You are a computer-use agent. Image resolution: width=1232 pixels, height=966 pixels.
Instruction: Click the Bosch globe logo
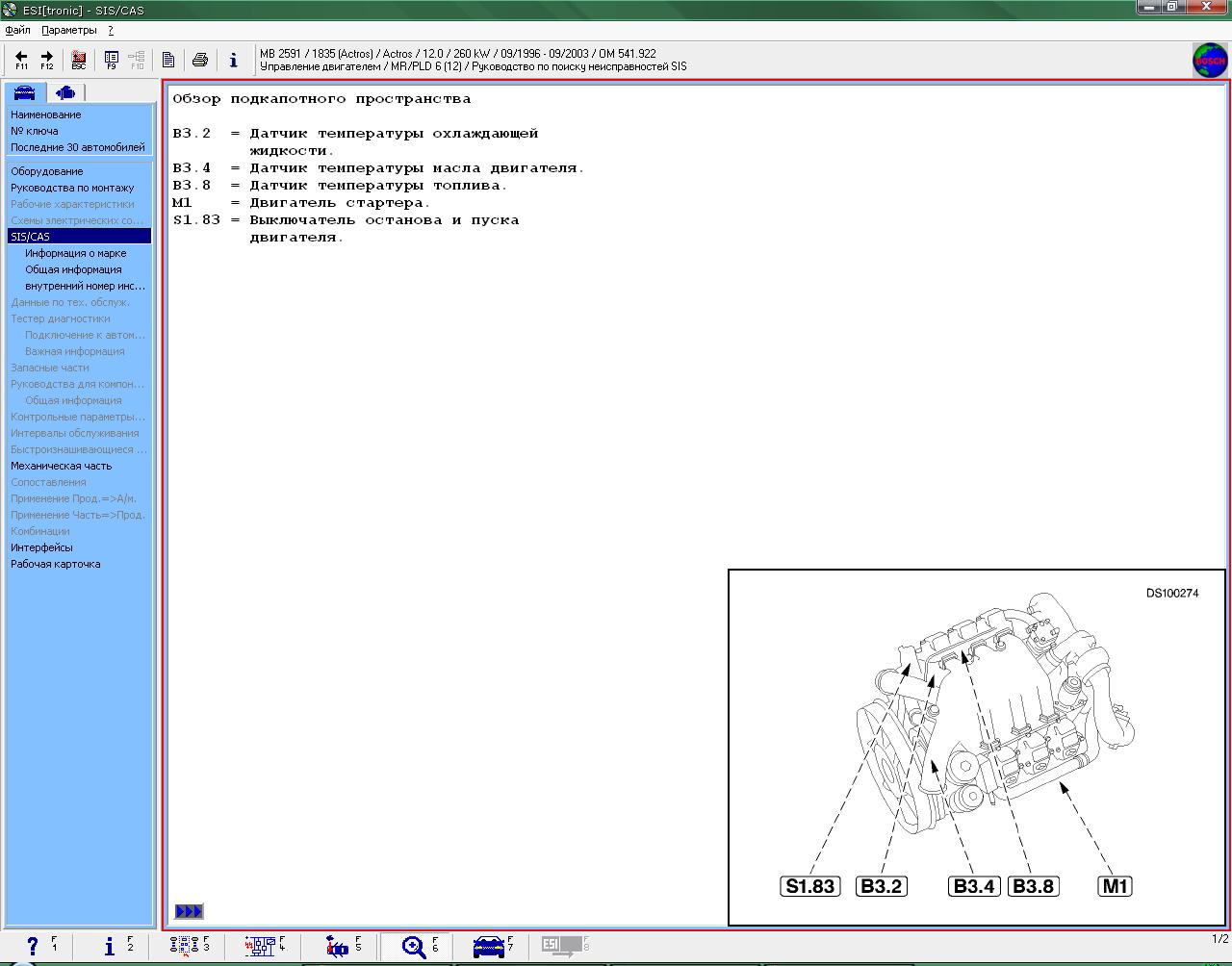[1210, 60]
